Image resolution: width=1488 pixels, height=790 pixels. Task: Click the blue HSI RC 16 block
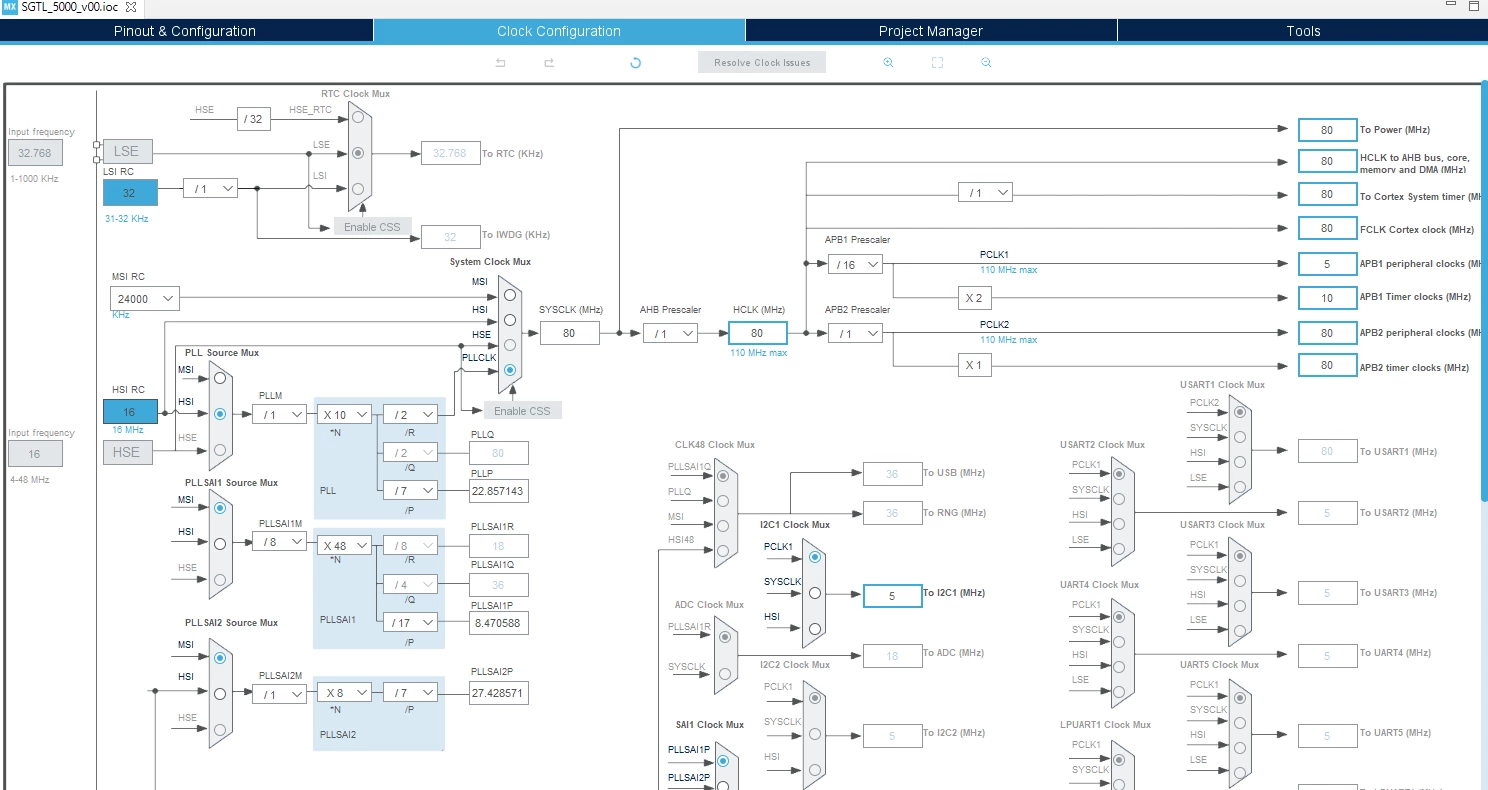(x=130, y=411)
